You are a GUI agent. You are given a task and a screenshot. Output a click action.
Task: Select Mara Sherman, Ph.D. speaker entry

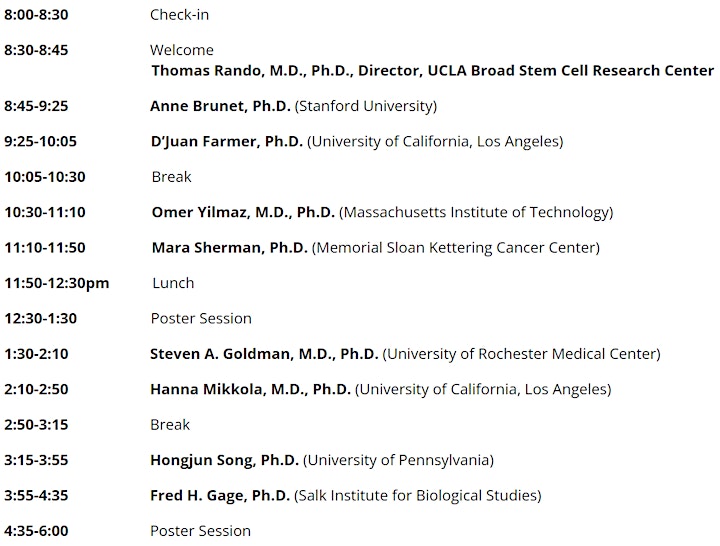pyautogui.click(x=229, y=248)
